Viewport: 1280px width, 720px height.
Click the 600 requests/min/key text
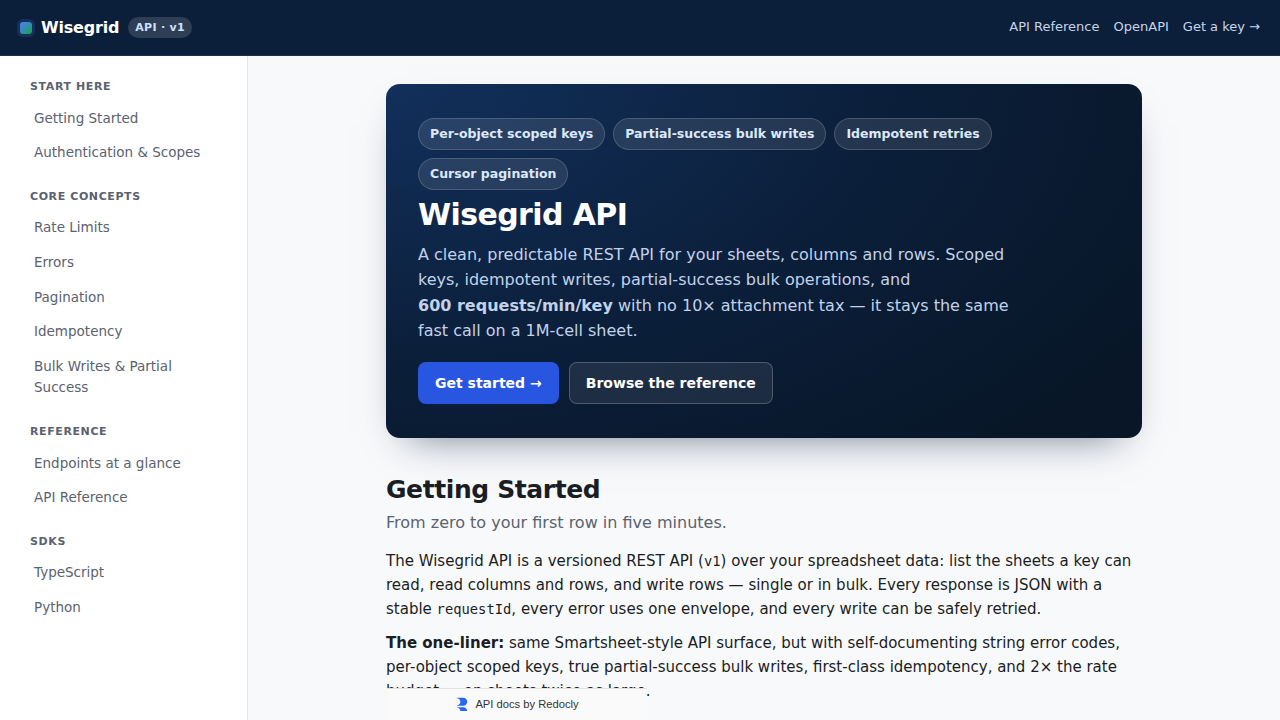[x=515, y=305]
